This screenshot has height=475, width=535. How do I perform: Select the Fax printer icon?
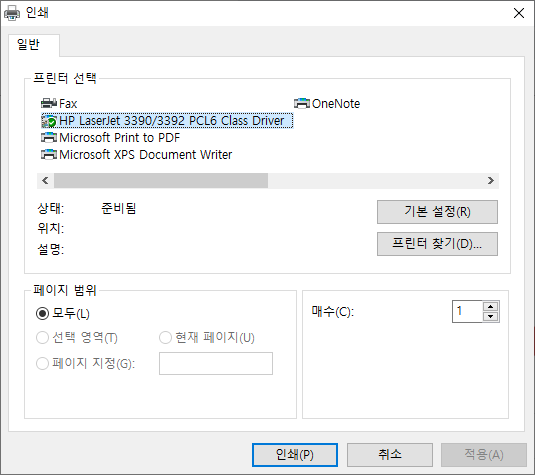49,103
